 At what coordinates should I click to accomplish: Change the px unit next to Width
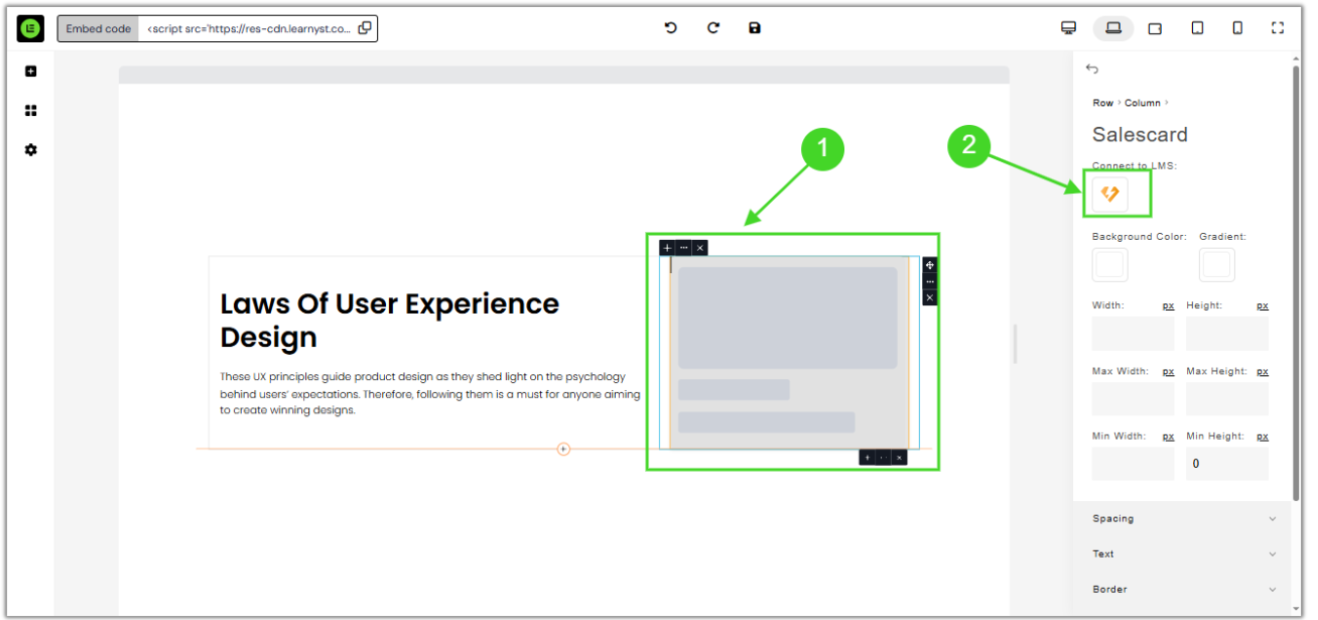1168,306
